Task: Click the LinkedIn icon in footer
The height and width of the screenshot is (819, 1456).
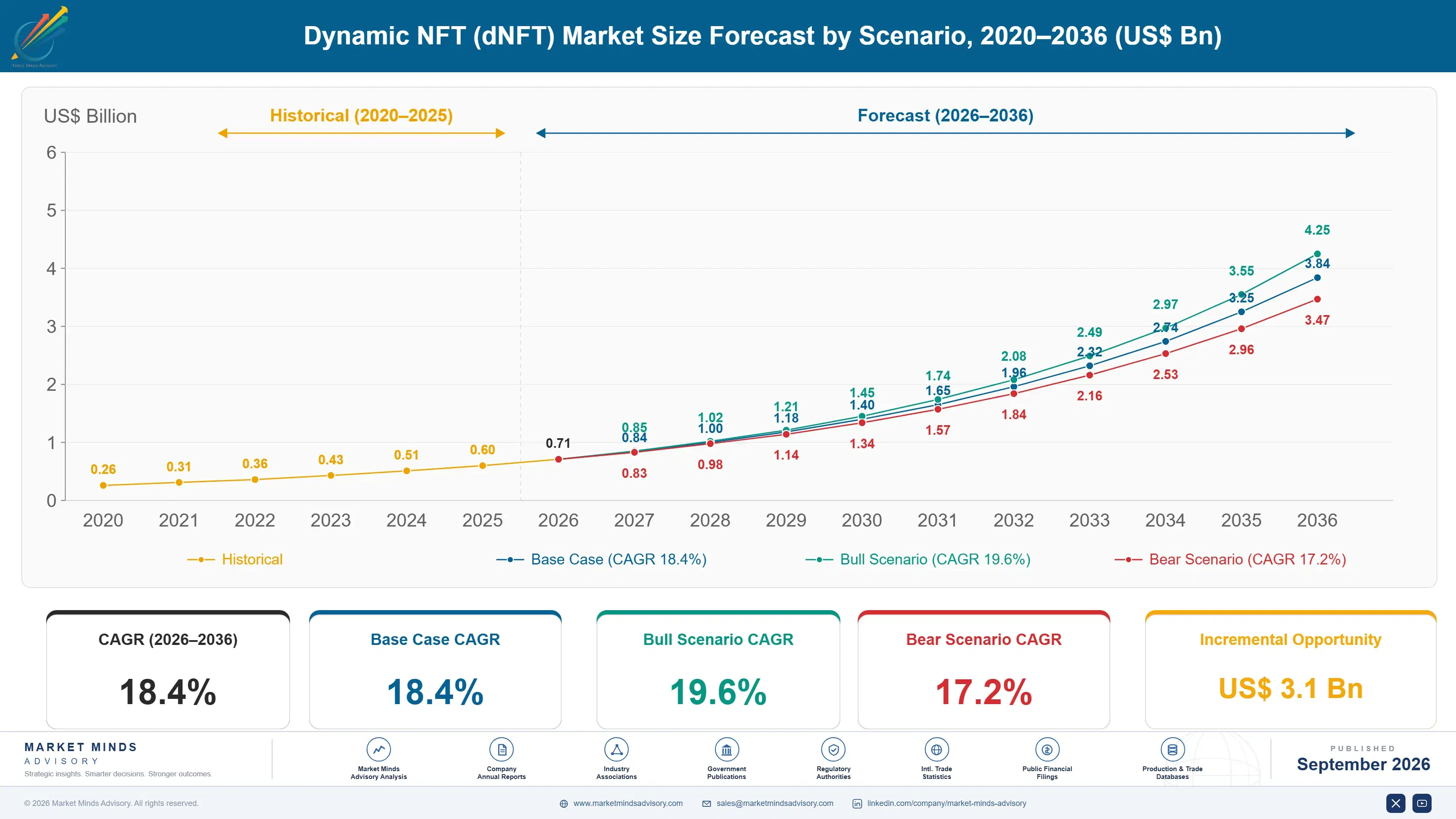Action: [x=857, y=804]
